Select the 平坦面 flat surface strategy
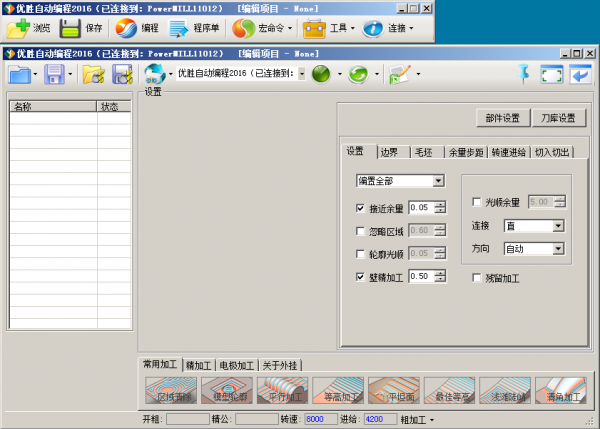Image resolution: width=600 pixels, height=429 pixels. (394, 390)
